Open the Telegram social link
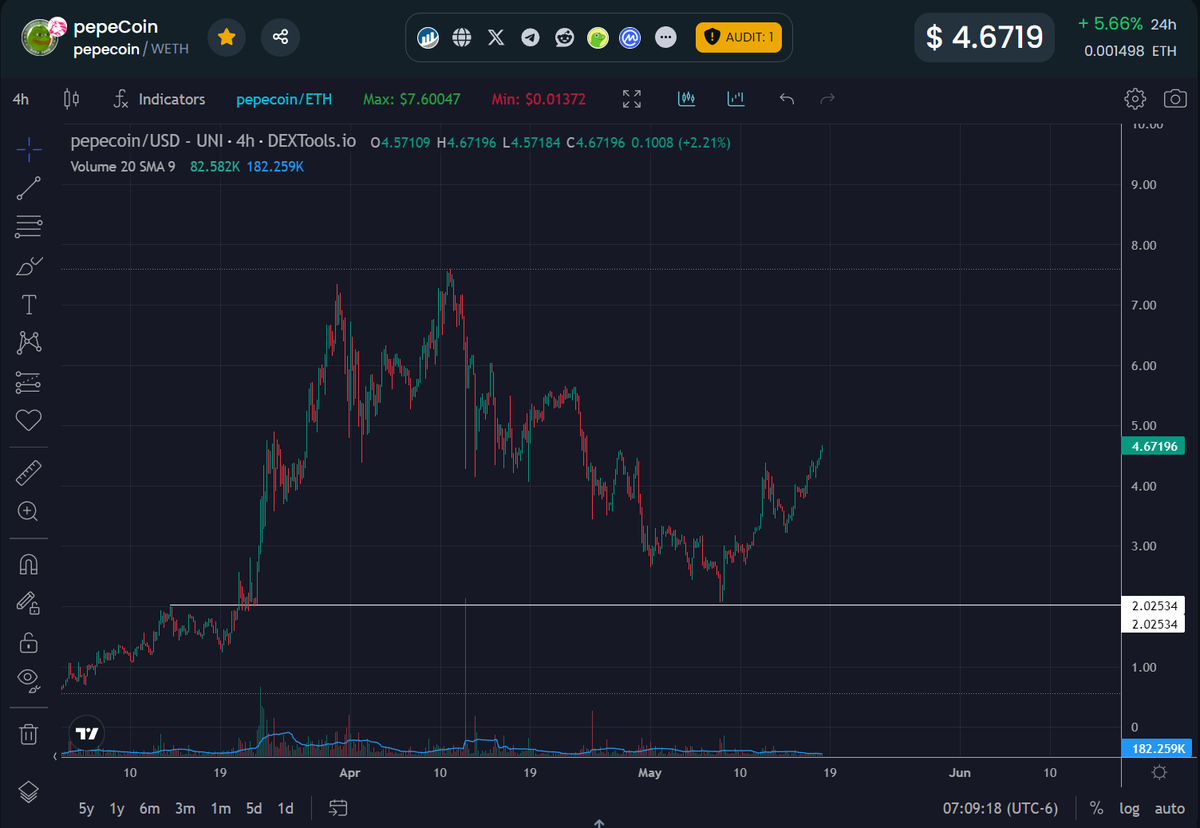The width and height of the screenshot is (1200, 828). pos(530,38)
